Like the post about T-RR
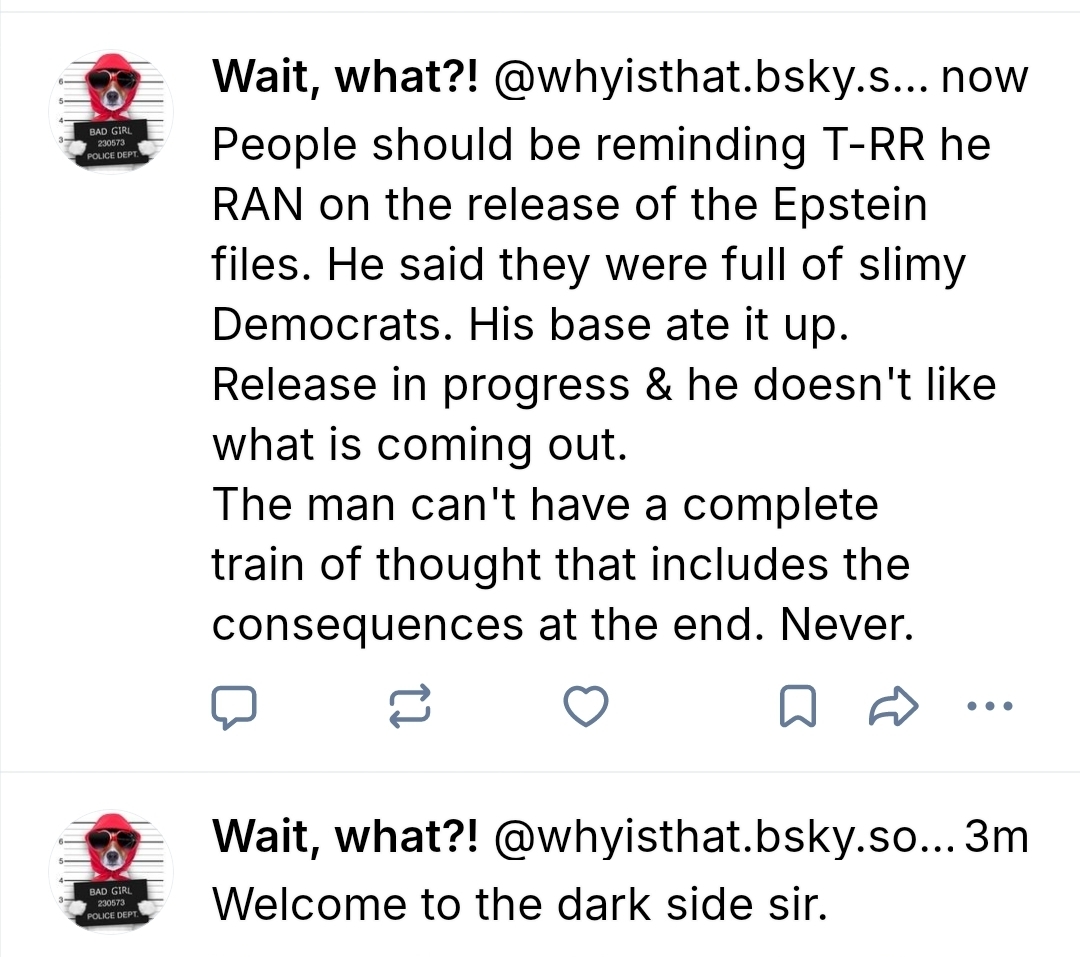Viewport: 1080px width, 957px height. 586,708
